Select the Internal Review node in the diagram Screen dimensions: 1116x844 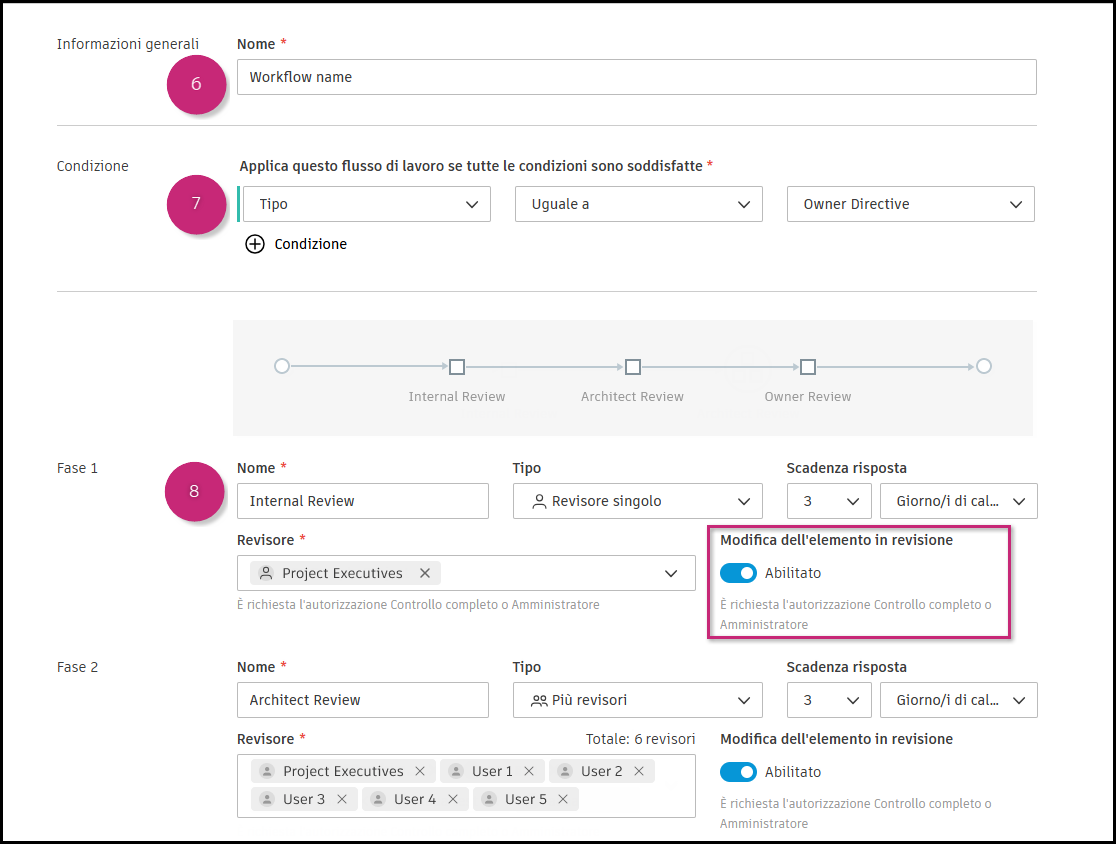[457, 366]
